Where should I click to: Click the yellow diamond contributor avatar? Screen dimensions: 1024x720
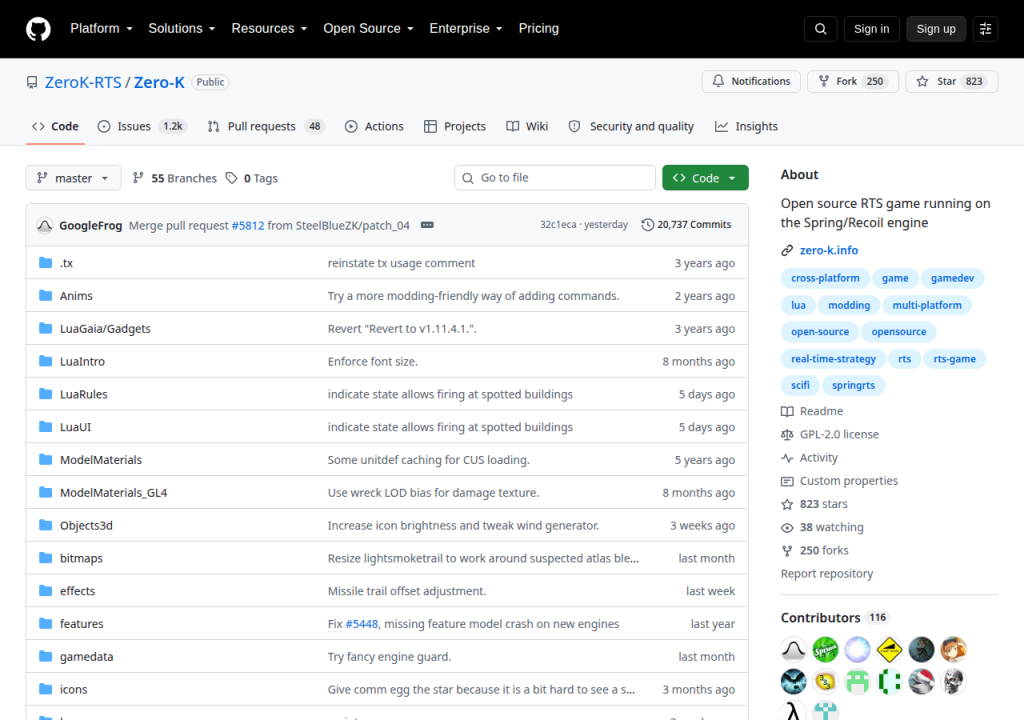click(889, 649)
